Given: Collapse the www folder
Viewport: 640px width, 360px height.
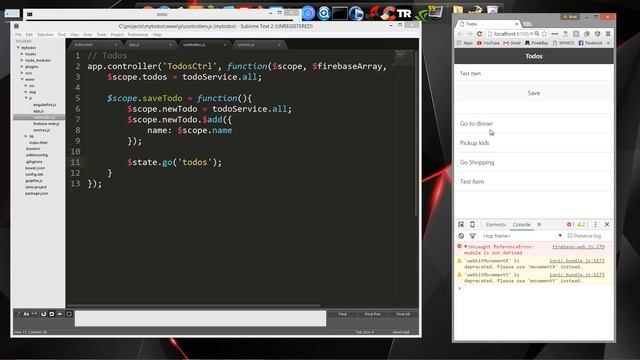Looking at the screenshot, I should (x=22, y=79).
